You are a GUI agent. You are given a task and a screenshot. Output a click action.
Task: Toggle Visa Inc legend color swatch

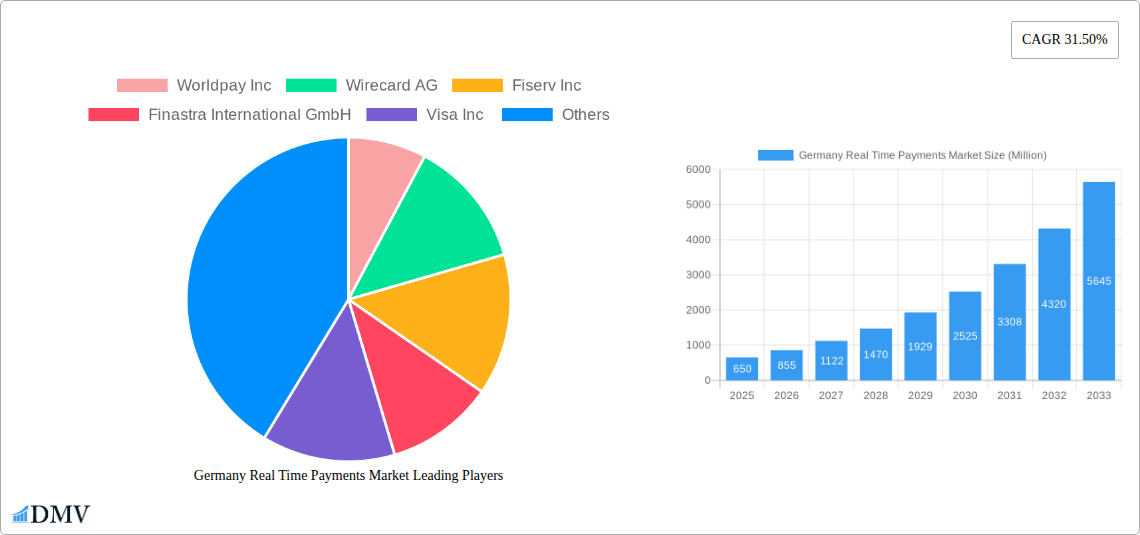click(x=392, y=115)
